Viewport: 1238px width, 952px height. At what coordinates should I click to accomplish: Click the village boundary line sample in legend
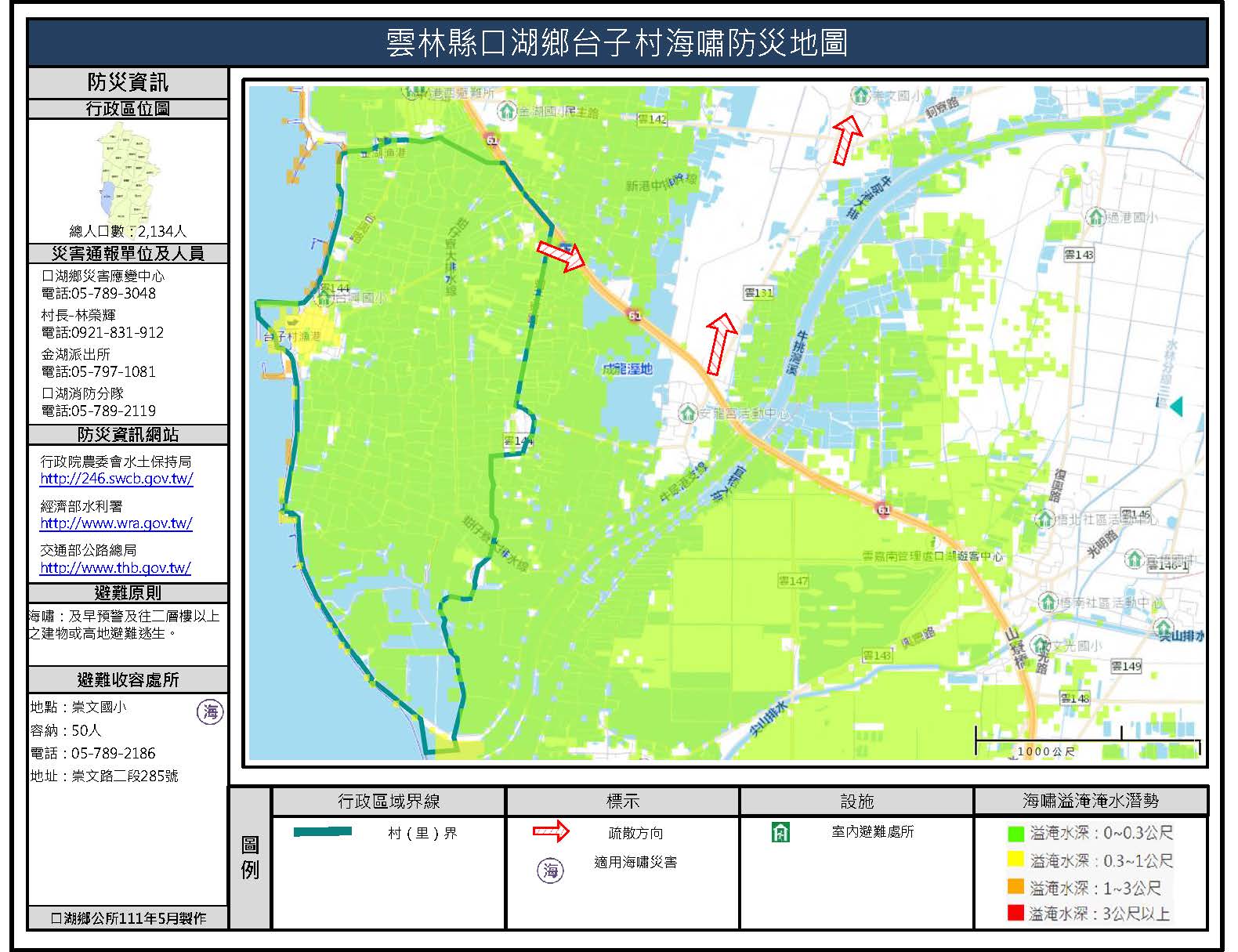323,832
